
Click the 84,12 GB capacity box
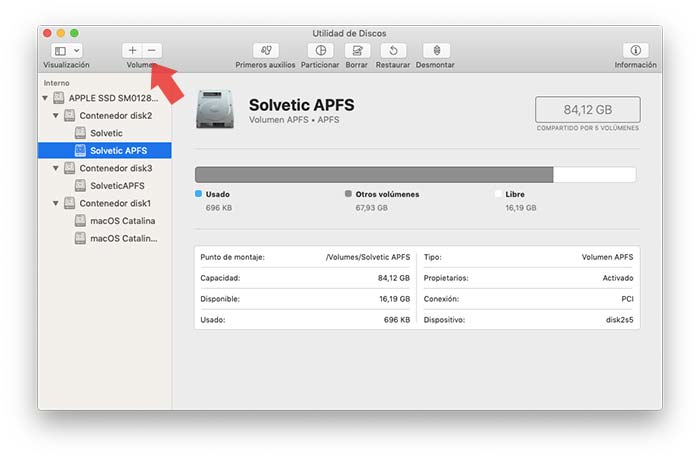tap(588, 109)
